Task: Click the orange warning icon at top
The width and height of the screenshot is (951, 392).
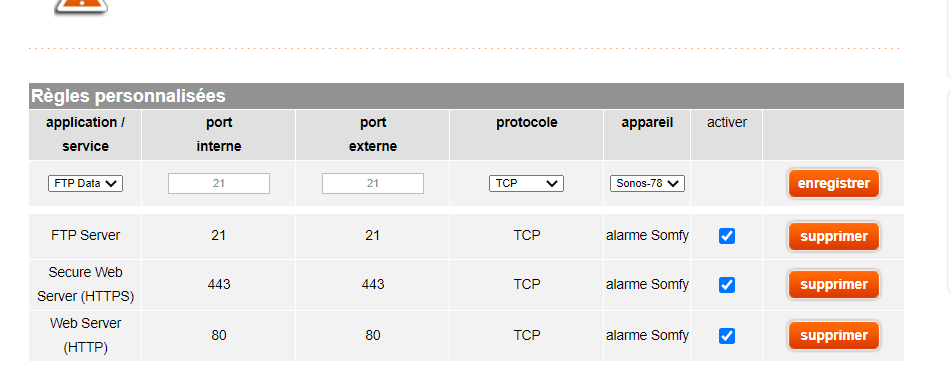Action: coord(81,7)
